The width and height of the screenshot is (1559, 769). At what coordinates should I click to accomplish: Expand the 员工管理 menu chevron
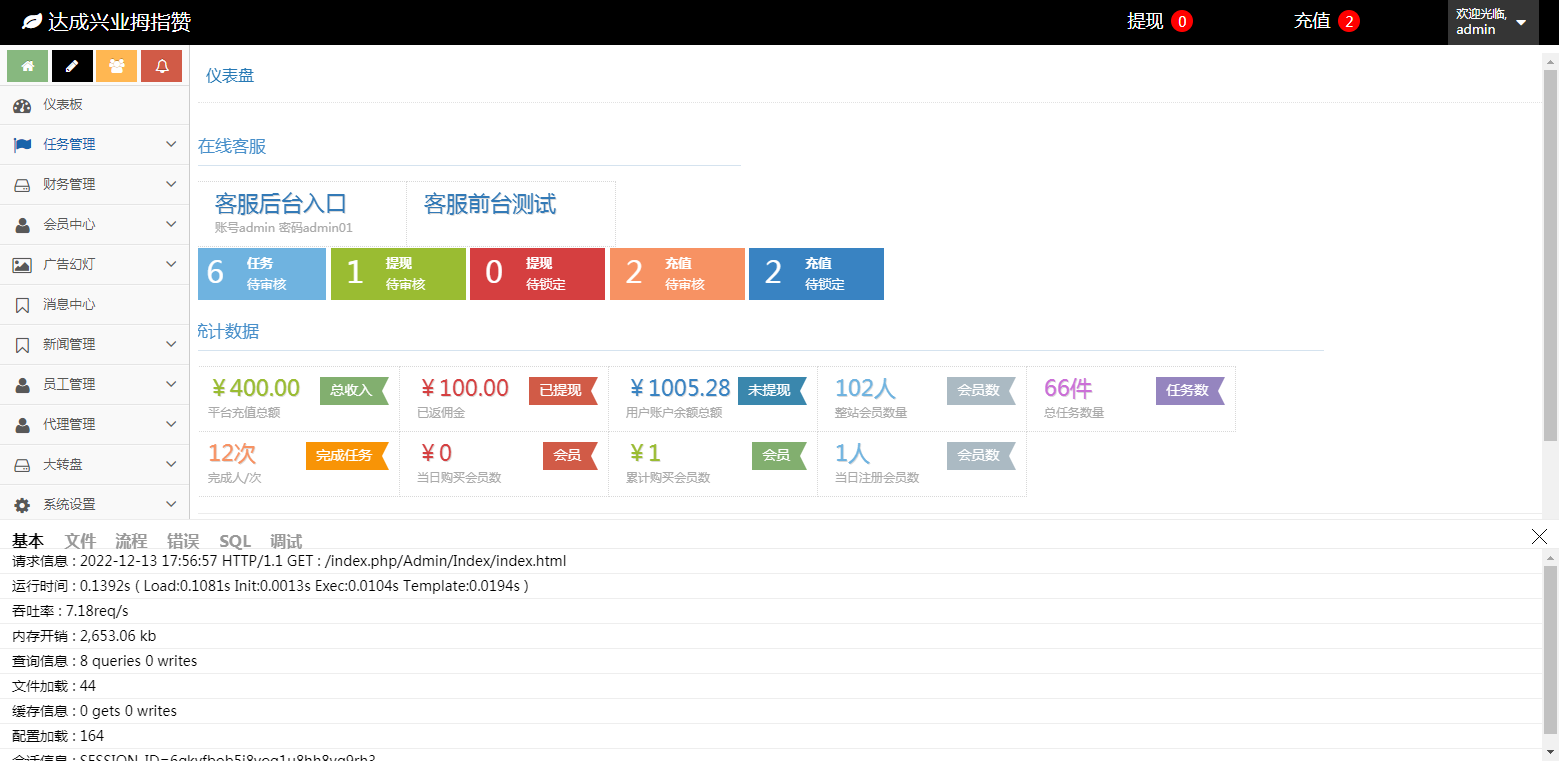(171, 384)
